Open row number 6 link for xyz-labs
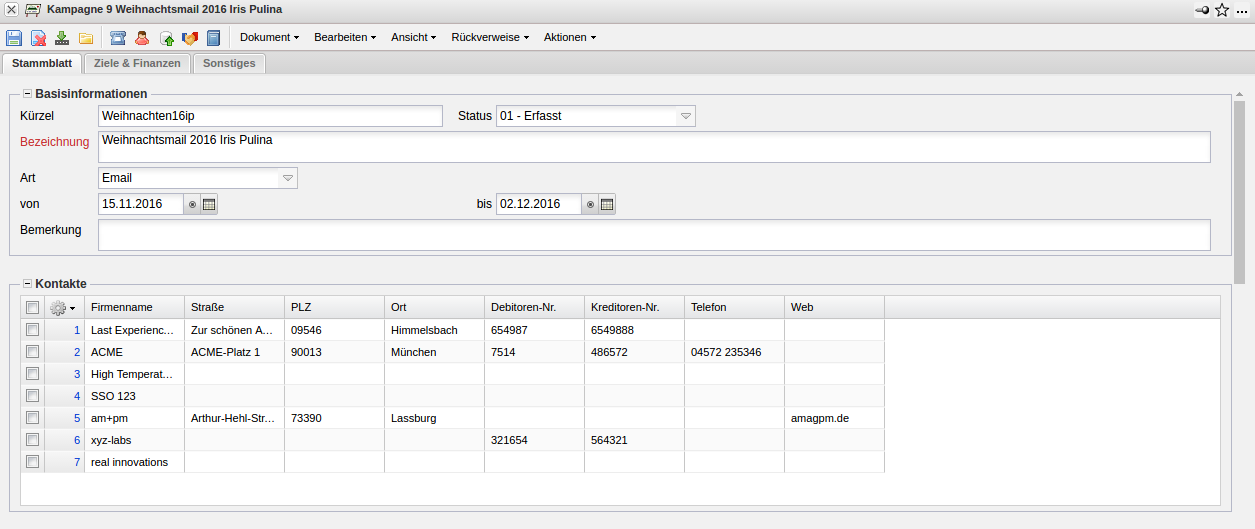Screen dimensions: 1255x529 coord(77,440)
